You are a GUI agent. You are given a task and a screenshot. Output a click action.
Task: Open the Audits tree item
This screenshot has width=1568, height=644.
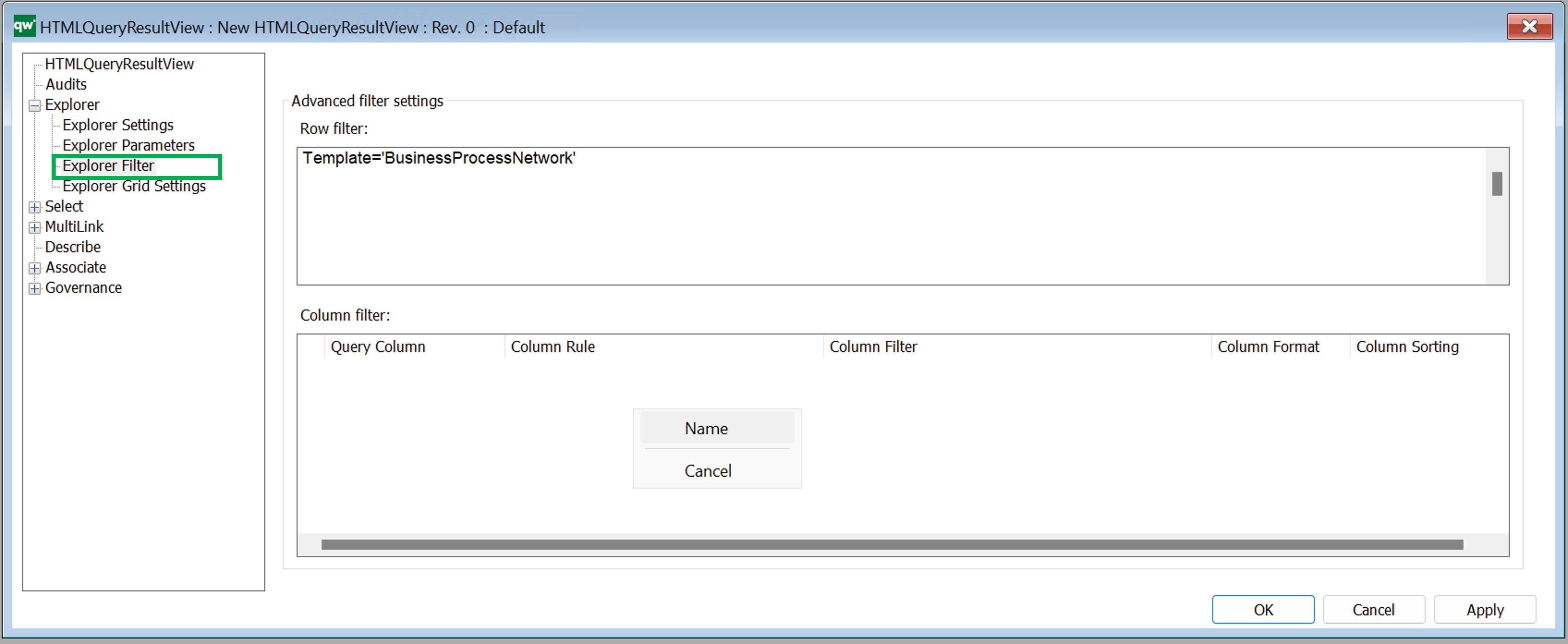[x=66, y=84]
